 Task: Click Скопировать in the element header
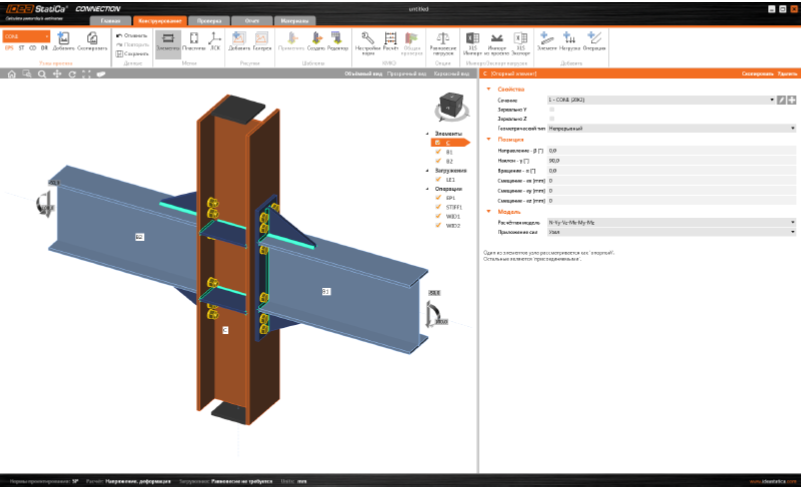coord(757,74)
